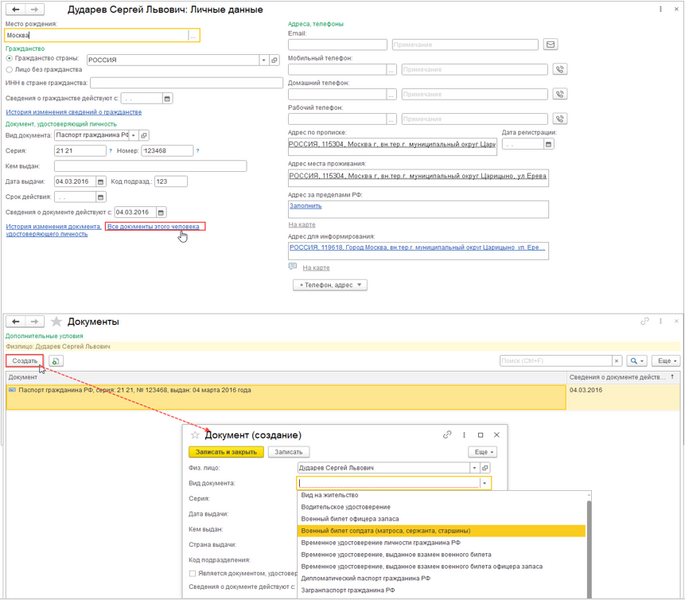Click the copy icon next to Создать
The image size is (685, 600).
coord(56,360)
